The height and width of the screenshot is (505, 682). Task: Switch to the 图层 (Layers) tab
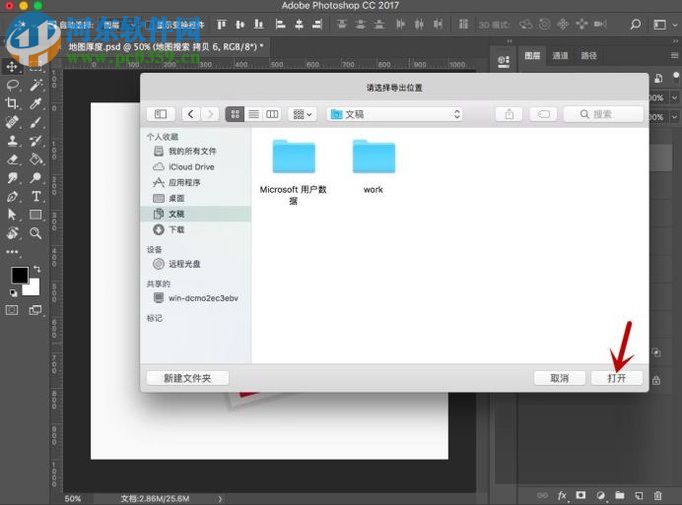(532, 56)
